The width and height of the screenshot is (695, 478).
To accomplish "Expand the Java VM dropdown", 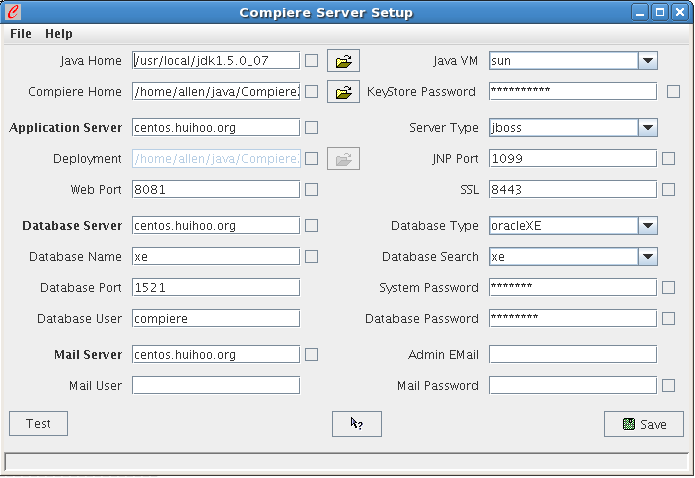I will tap(647, 61).
